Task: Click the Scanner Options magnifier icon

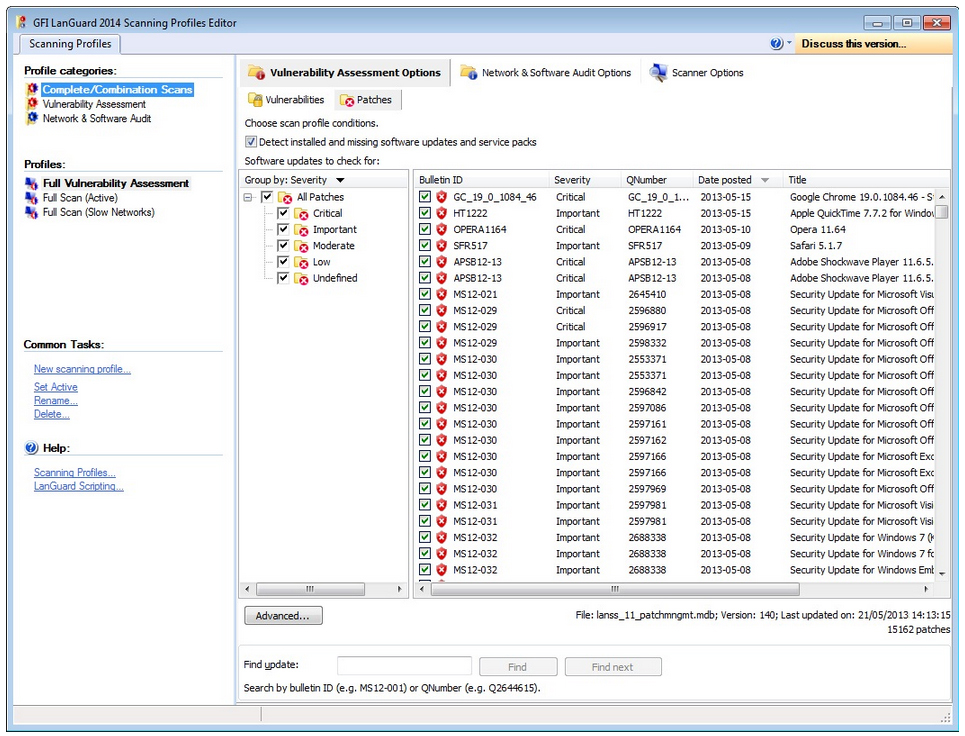Action: pyautogui.click(x=659, y=73)
